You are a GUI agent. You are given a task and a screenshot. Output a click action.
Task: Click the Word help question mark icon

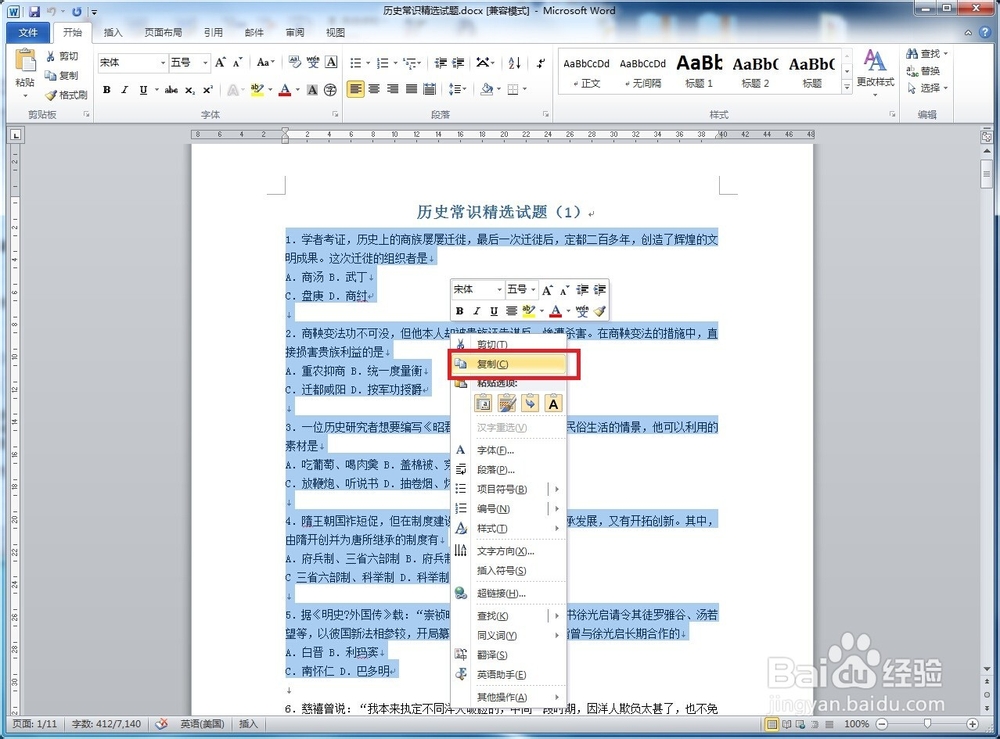985,32
